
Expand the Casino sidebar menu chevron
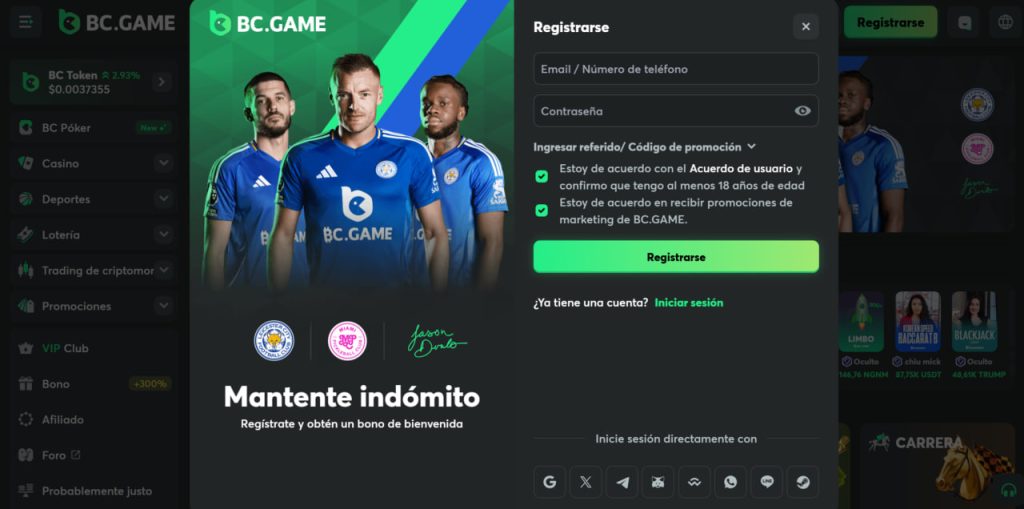pyautogui.click(x=163, y=163)
